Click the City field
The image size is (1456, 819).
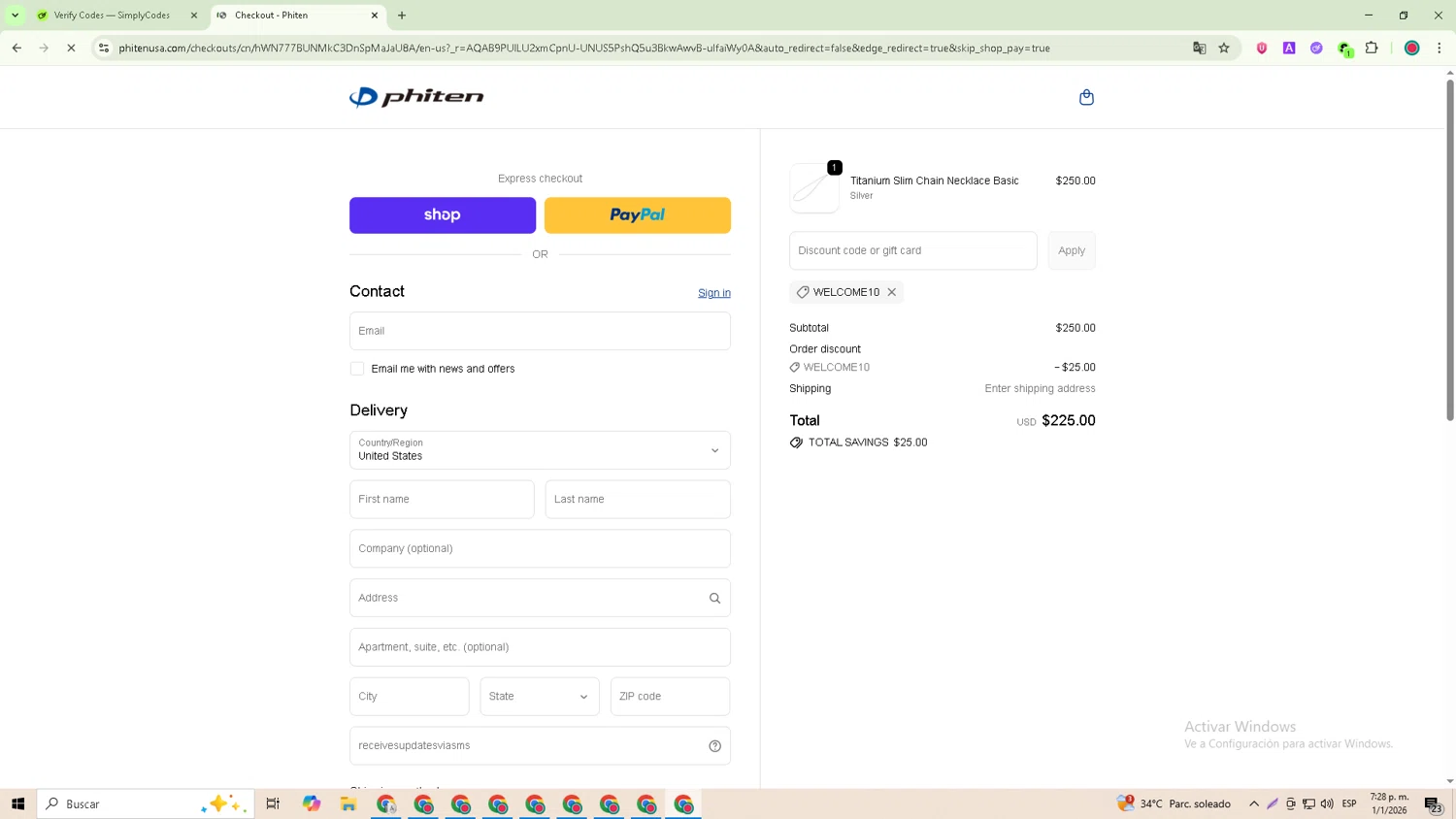pos(410,697)
